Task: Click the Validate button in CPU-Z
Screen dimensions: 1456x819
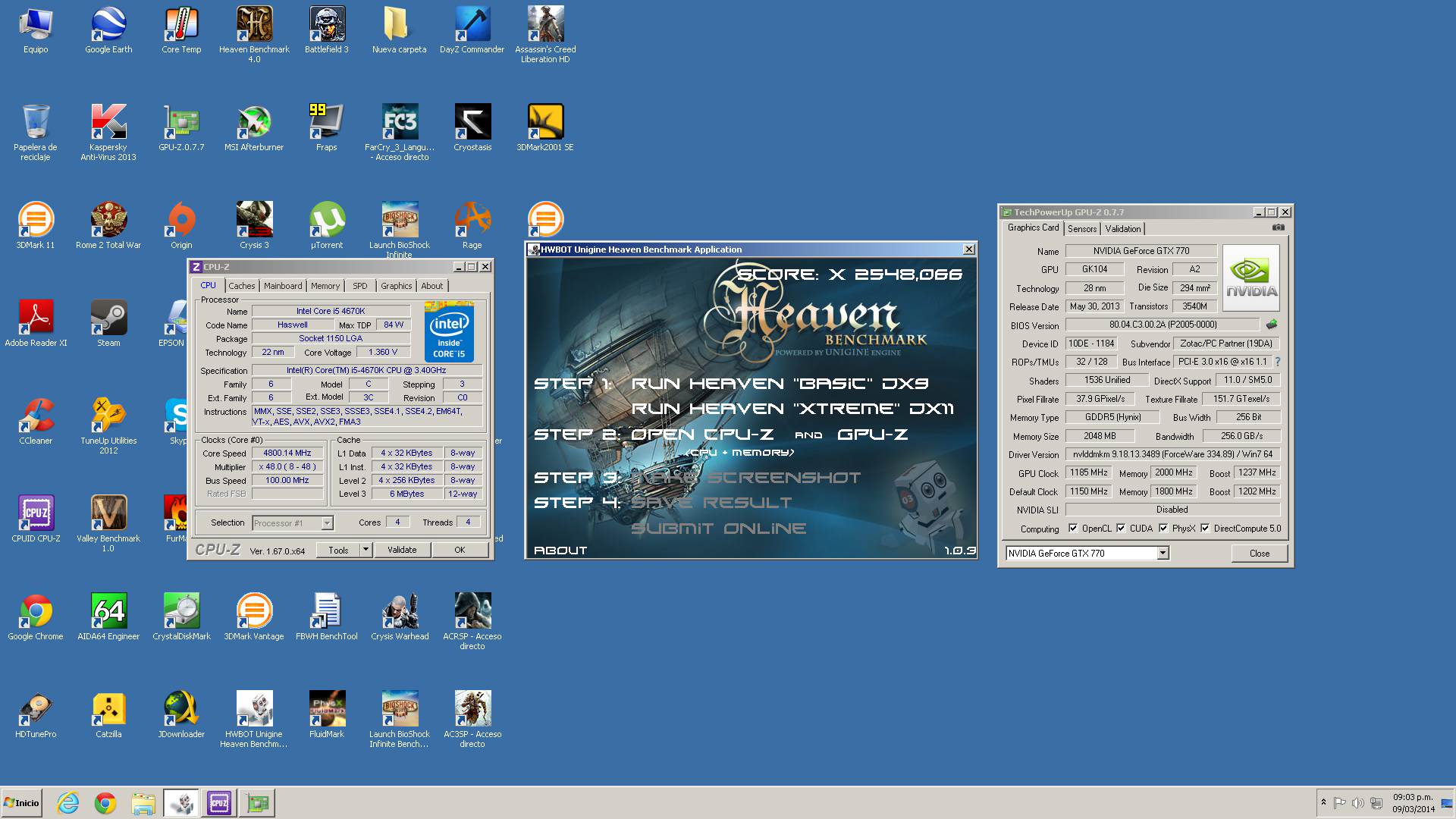Action: [402, 550]
